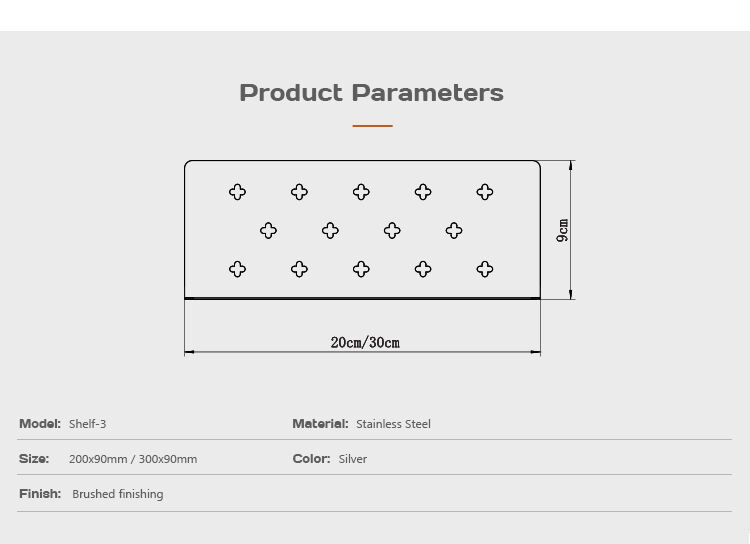Select the 20cm/30cm width dimension label
This screenshot has width=750, height=544.
pyautogui.click(x=365, y=343)
